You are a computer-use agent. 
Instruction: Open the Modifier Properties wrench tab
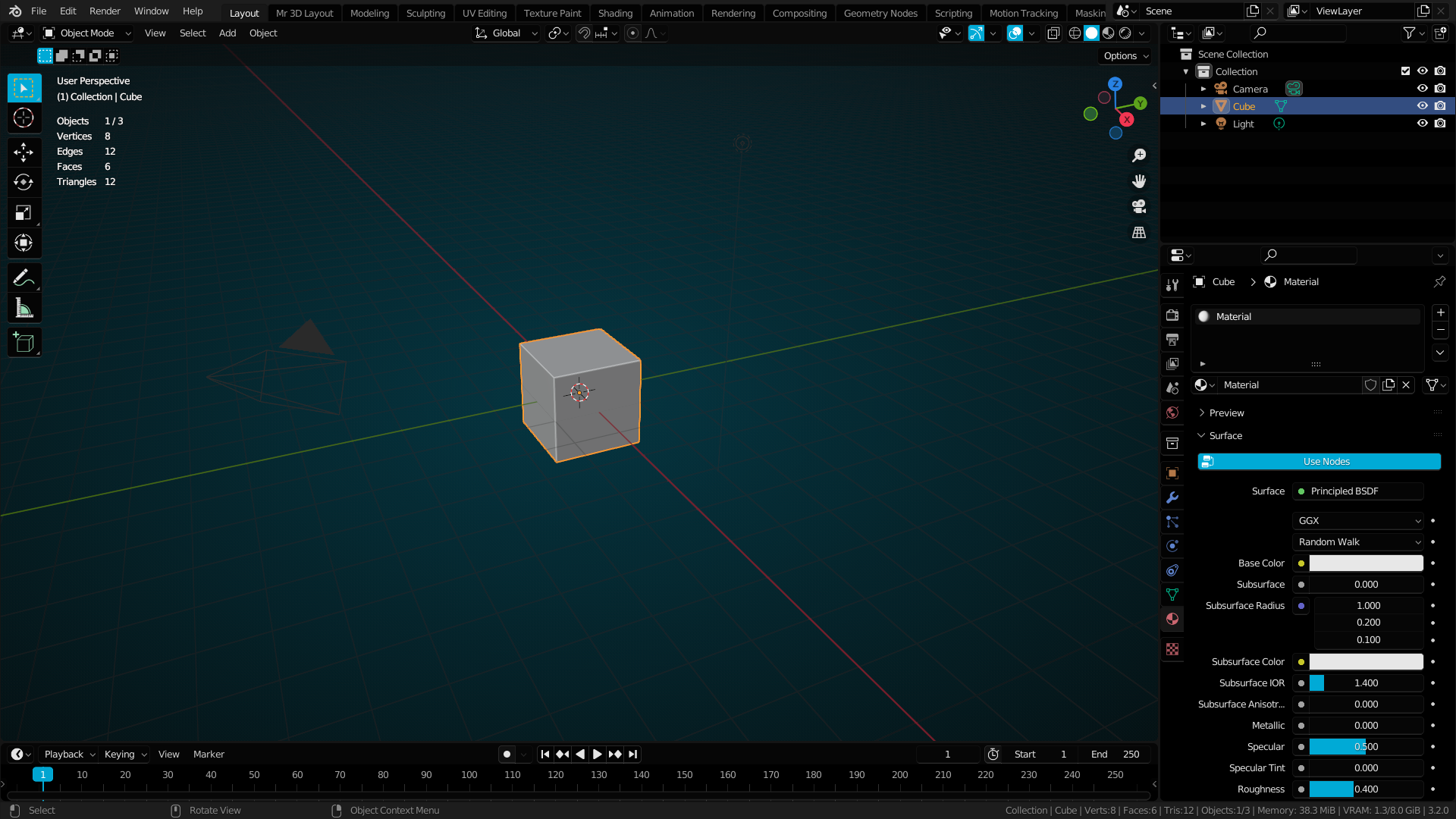(x=1172, y=497)
